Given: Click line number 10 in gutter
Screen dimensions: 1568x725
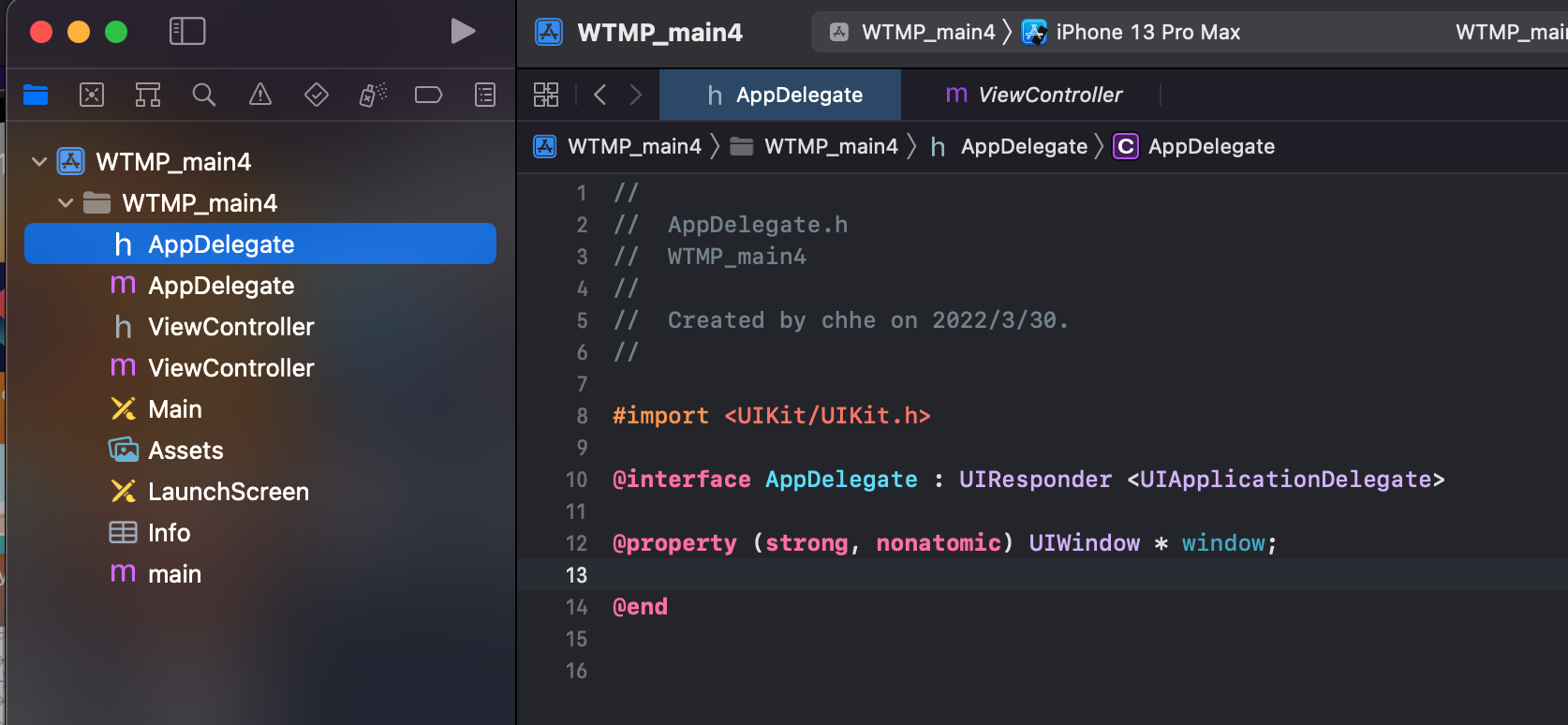Looking at the screenshot, I should pos(576,480).
